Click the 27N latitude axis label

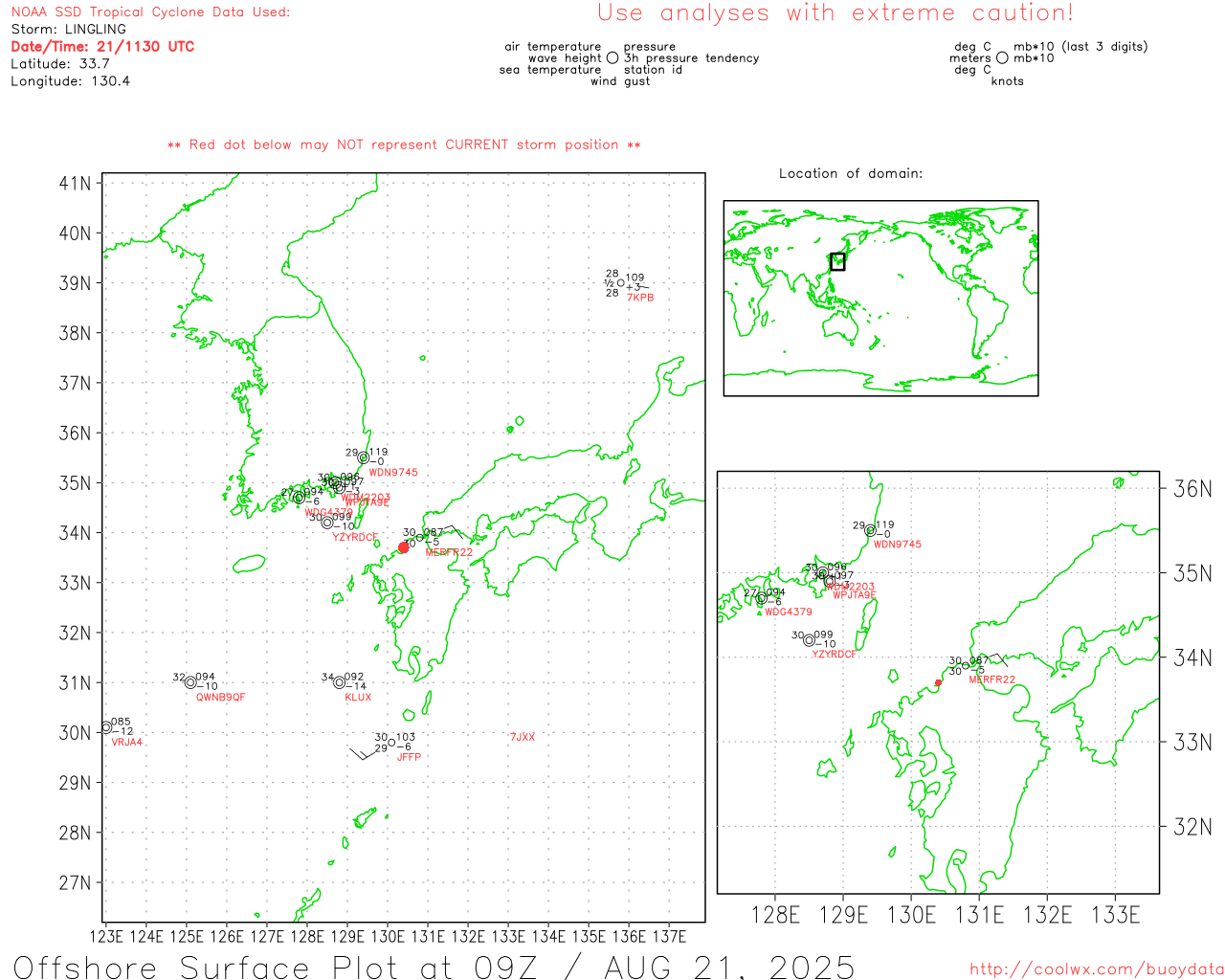[75, 882]
